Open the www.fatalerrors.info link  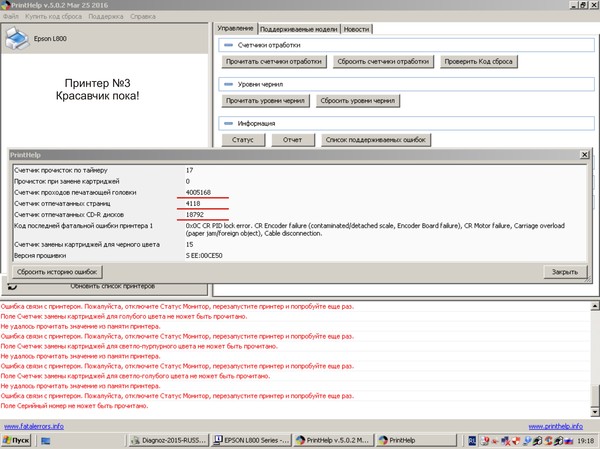tap(33, 426)
